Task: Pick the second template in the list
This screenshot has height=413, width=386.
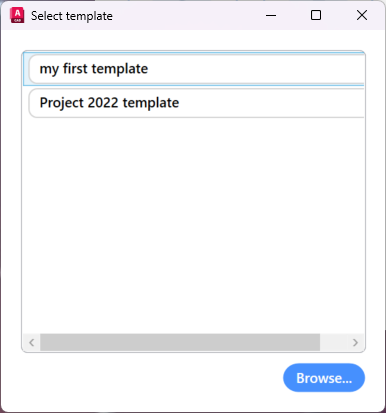Action: click(x=197, y=103)
